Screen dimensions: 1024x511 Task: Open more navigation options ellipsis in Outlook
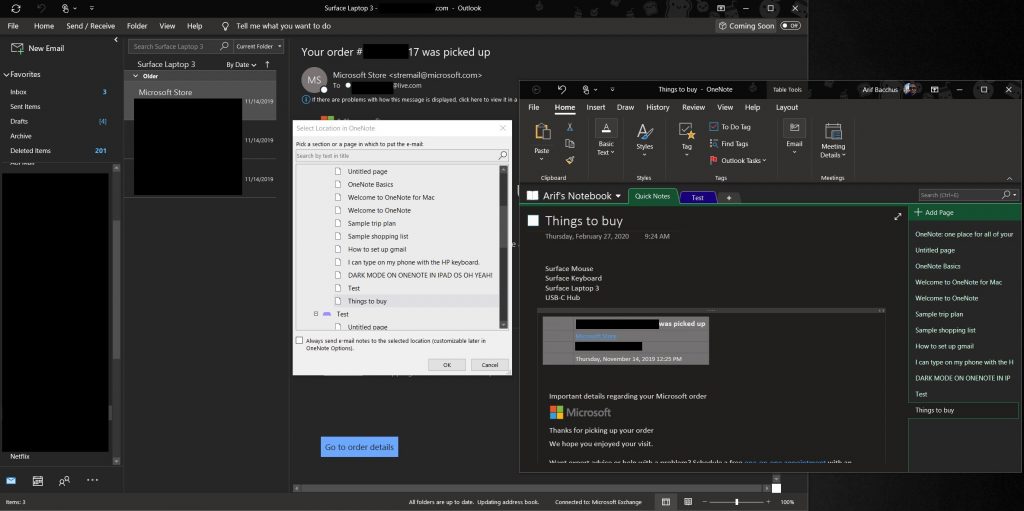tap(92, 480)
